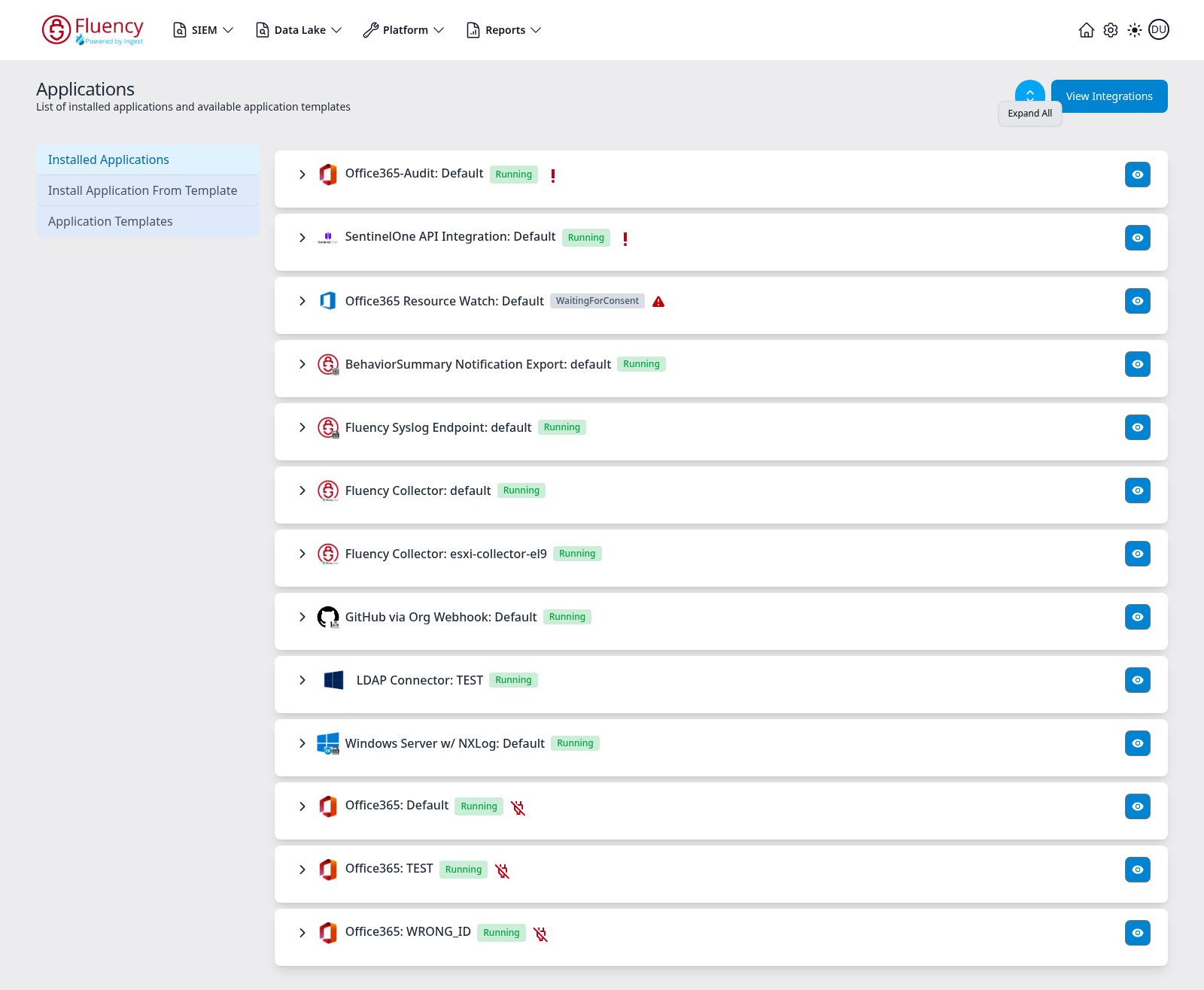
Task: Open the SIEM menu
Action: pyautogui.click(x=204, y=30)
